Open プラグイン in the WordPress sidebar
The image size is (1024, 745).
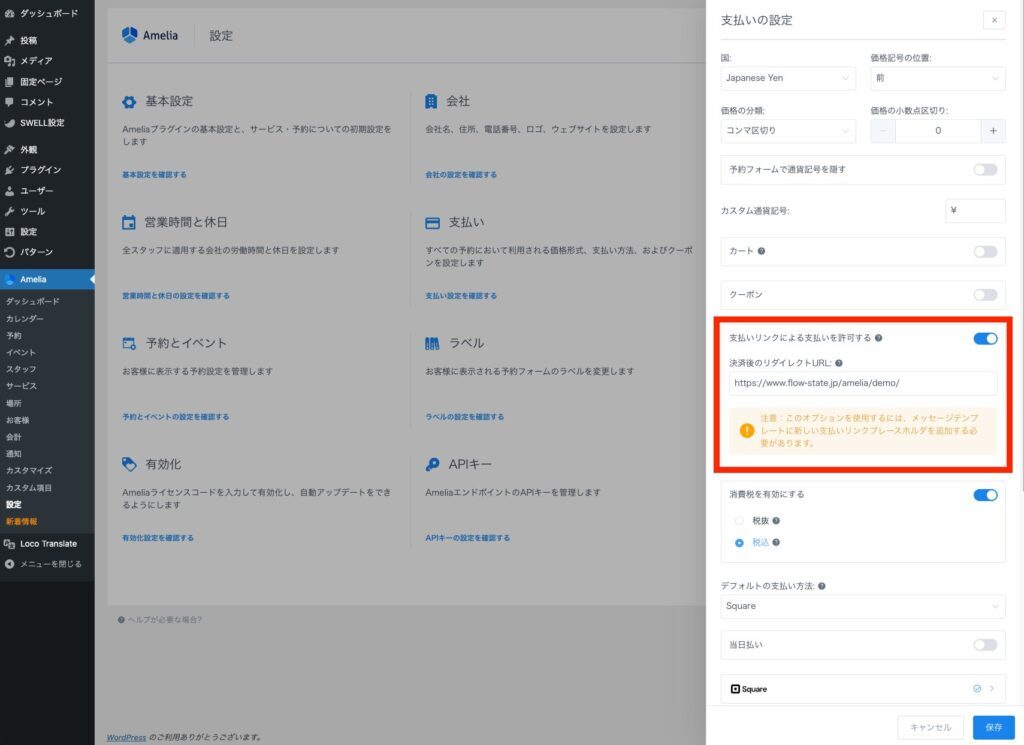pos(41,170)
